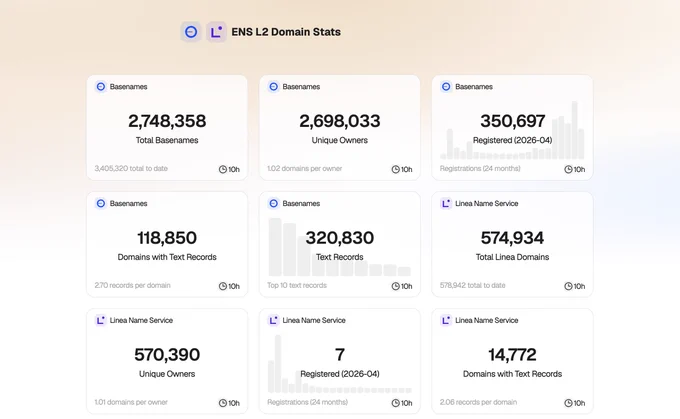Click 'Domains with Text Records' label on Linea card

[512, 374]
